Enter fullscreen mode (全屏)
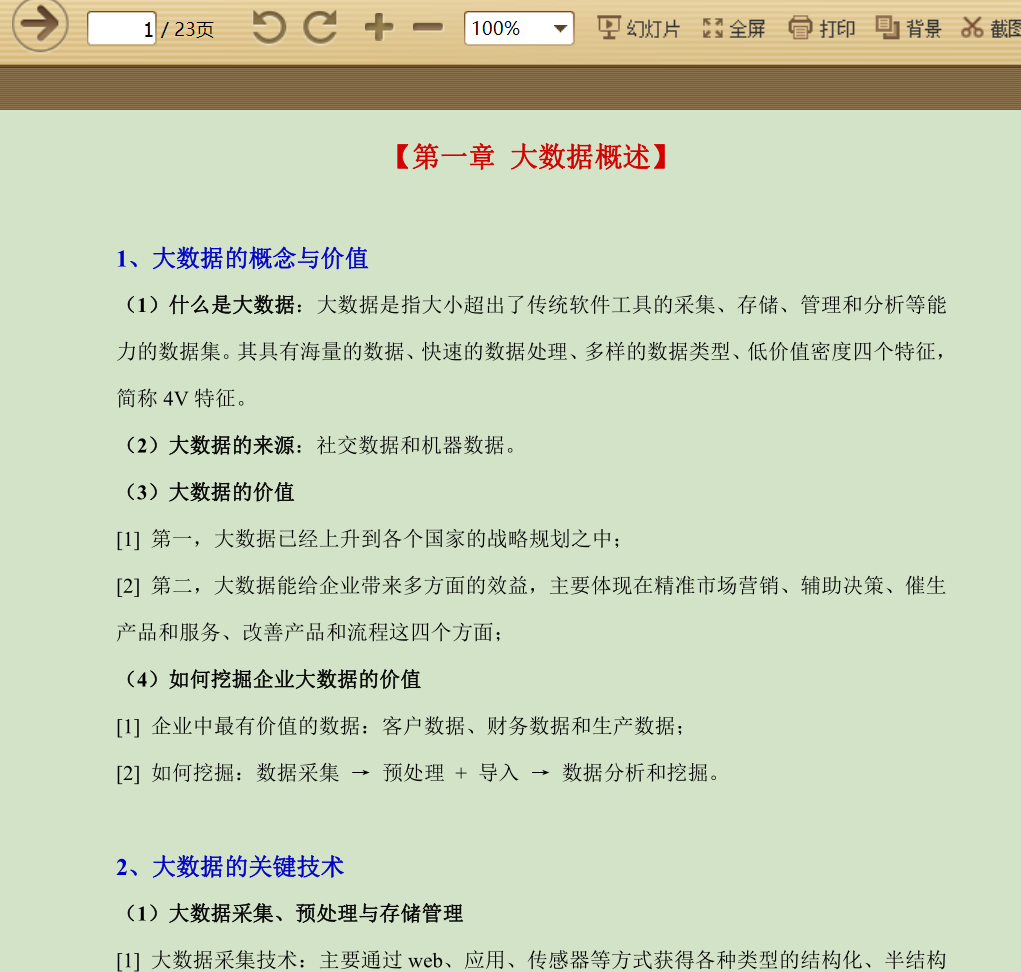Screen dimensions: 1021x972 click(x=734, y=29)
